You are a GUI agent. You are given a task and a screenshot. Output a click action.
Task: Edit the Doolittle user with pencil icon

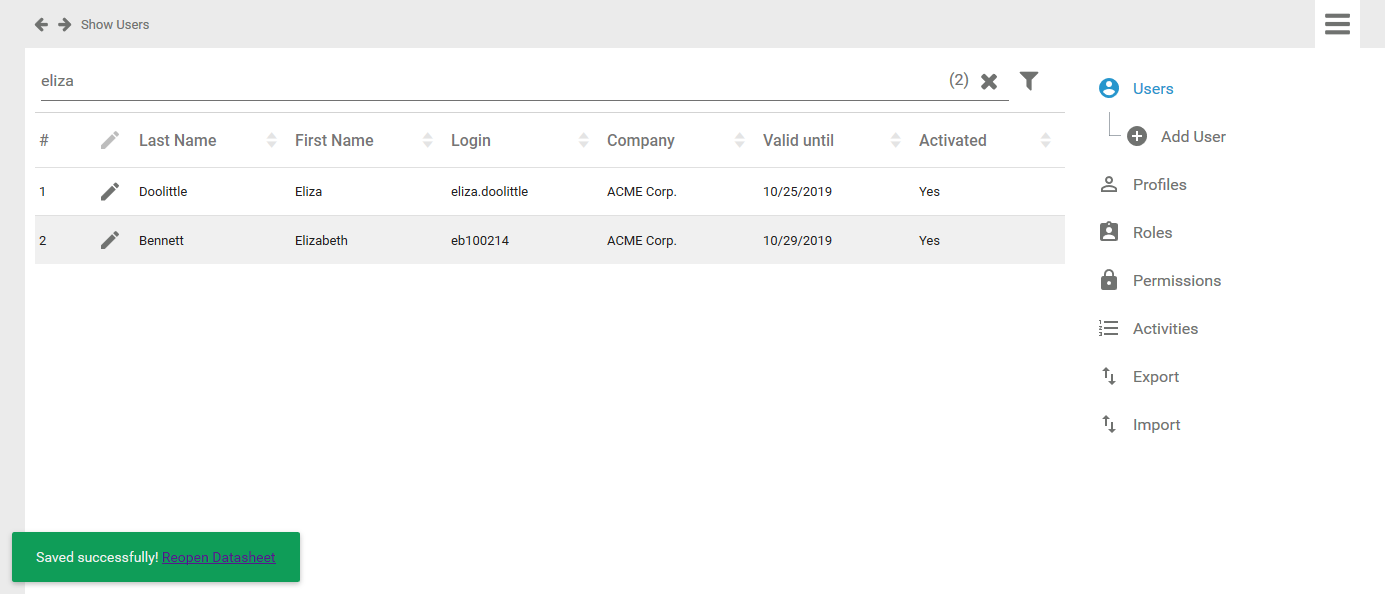point(110,191)
